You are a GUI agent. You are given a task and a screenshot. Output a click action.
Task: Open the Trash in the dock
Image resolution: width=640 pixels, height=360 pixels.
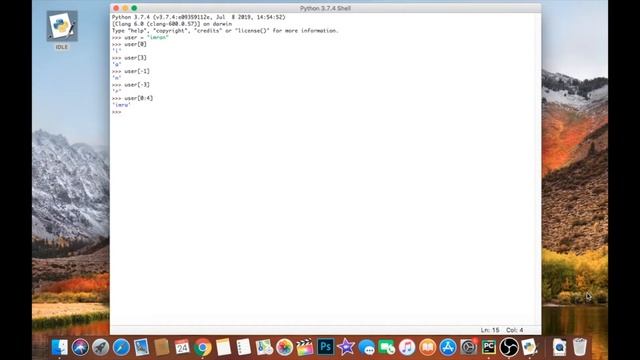[580, 347]
